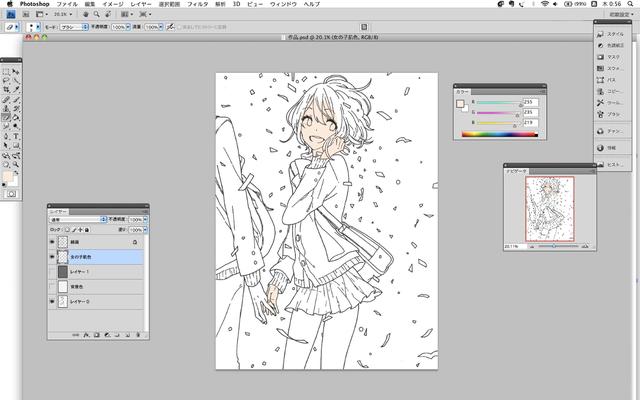
Task: Pick the Zoom tool in the options bar
Action: point(97,16)
